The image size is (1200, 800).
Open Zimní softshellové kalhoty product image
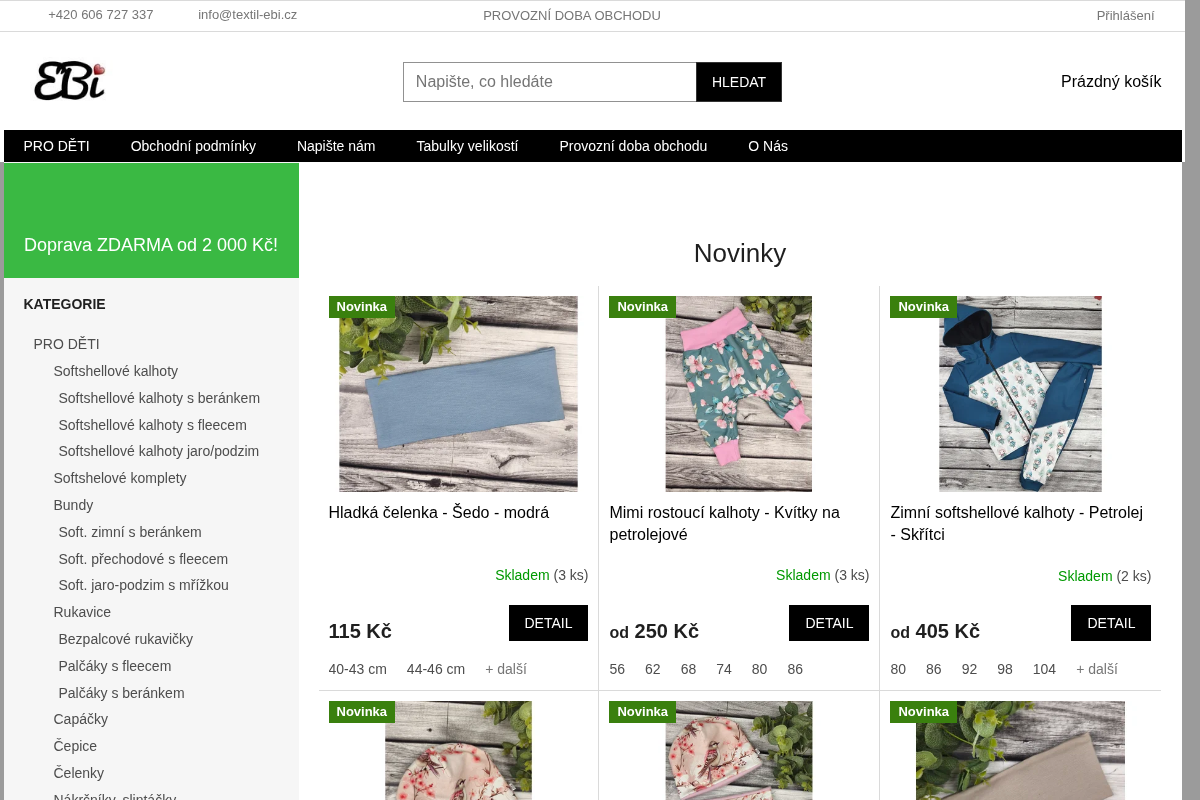coord(1020,394)
